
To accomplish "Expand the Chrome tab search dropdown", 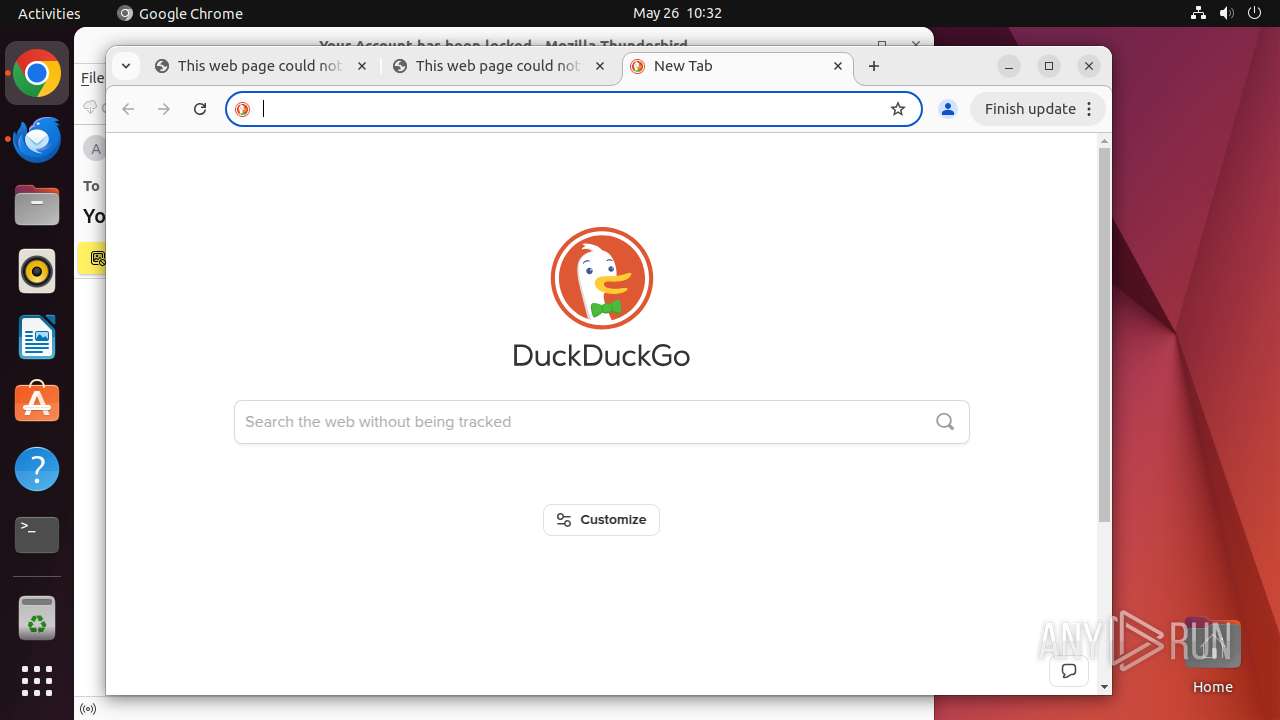I will [x=125, y=66].
